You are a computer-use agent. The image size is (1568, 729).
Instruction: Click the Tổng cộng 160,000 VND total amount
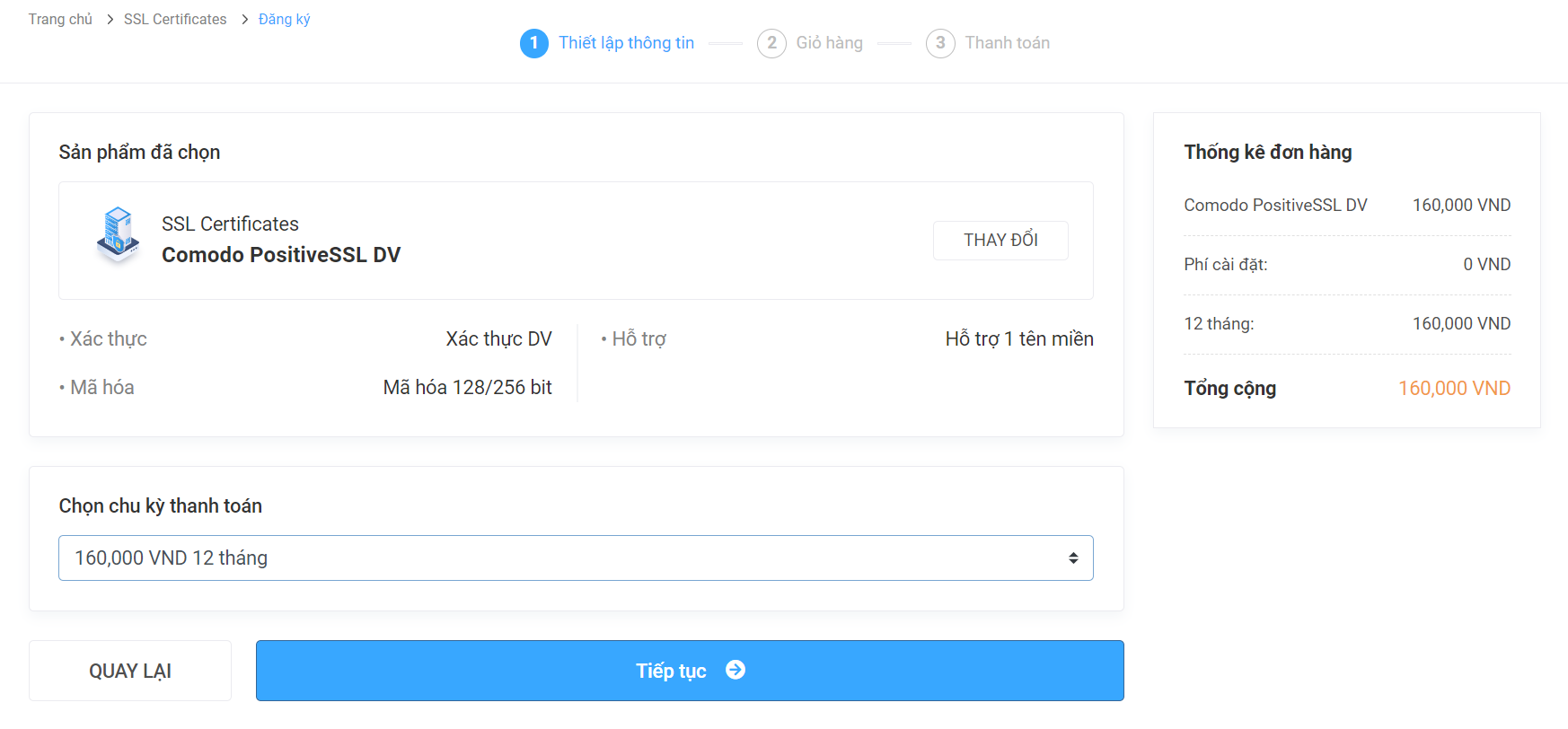pyautogui.click(x=1454, y=389)
